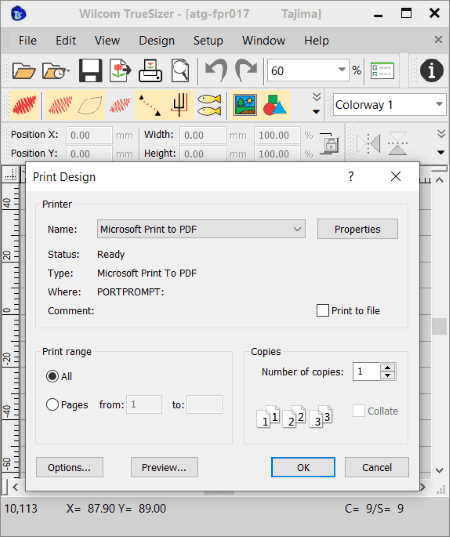
Task: Click the Preview... button
Action: click(164, 467)
